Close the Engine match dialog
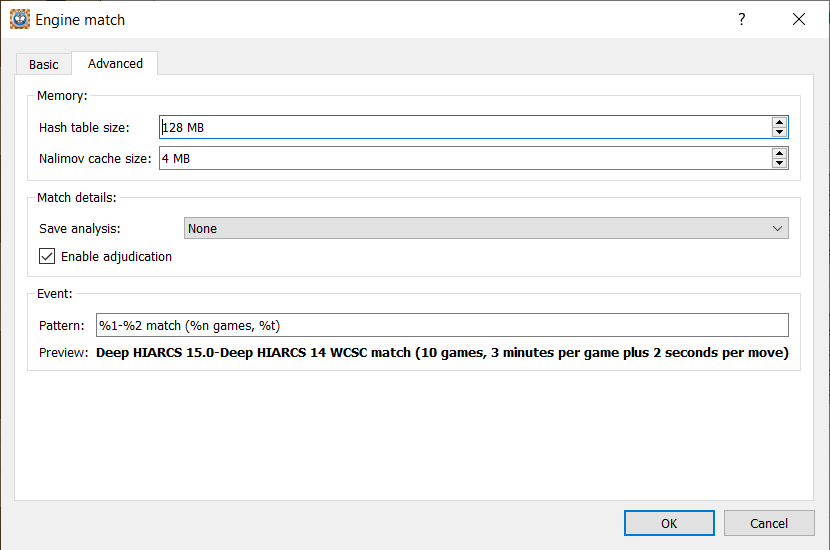The width and height of the screenshot is (830, 550). click(x=798, y=19)
